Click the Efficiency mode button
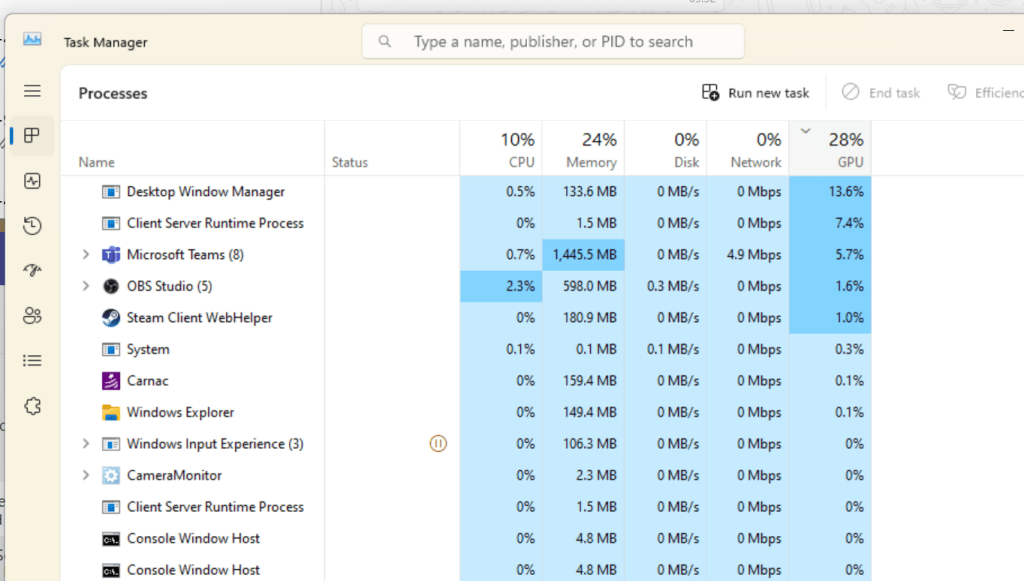Viewport: 1024px width, 581px height. point(985,93)
